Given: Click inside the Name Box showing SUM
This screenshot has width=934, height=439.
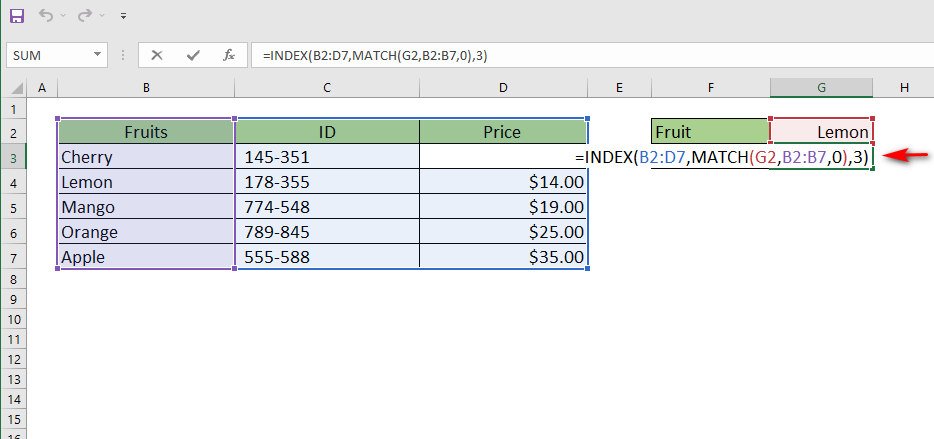Looking at the screenshot, I should click(49, 55).
